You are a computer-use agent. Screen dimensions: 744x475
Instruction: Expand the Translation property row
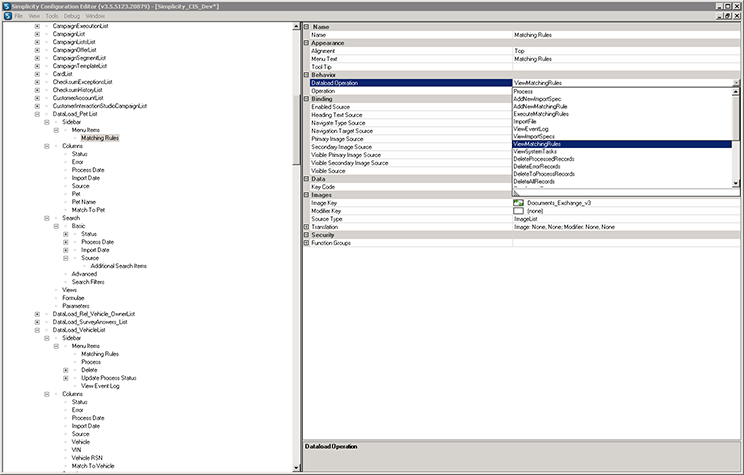(x=307, y=227)
